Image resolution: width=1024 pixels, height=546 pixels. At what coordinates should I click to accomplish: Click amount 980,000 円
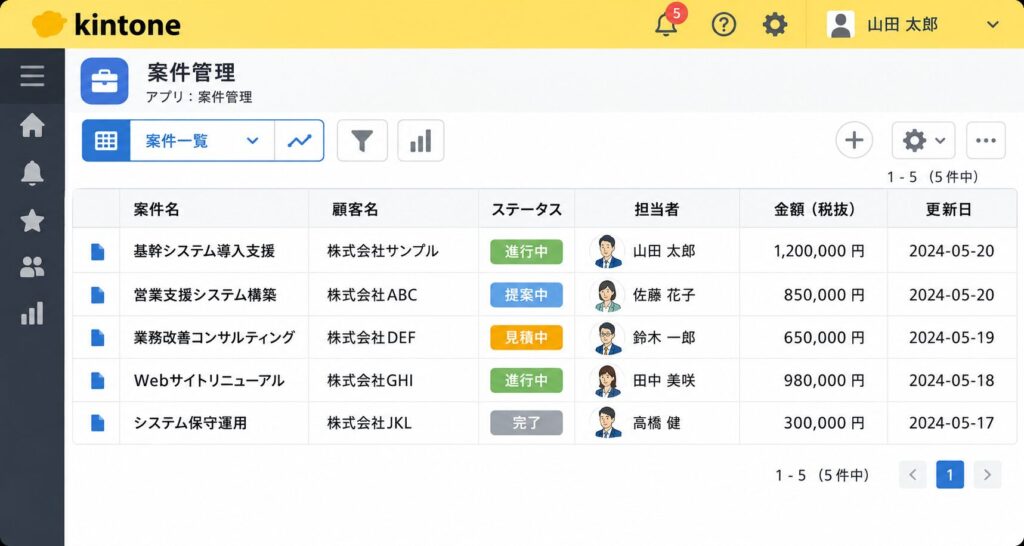tap(824, 381)
